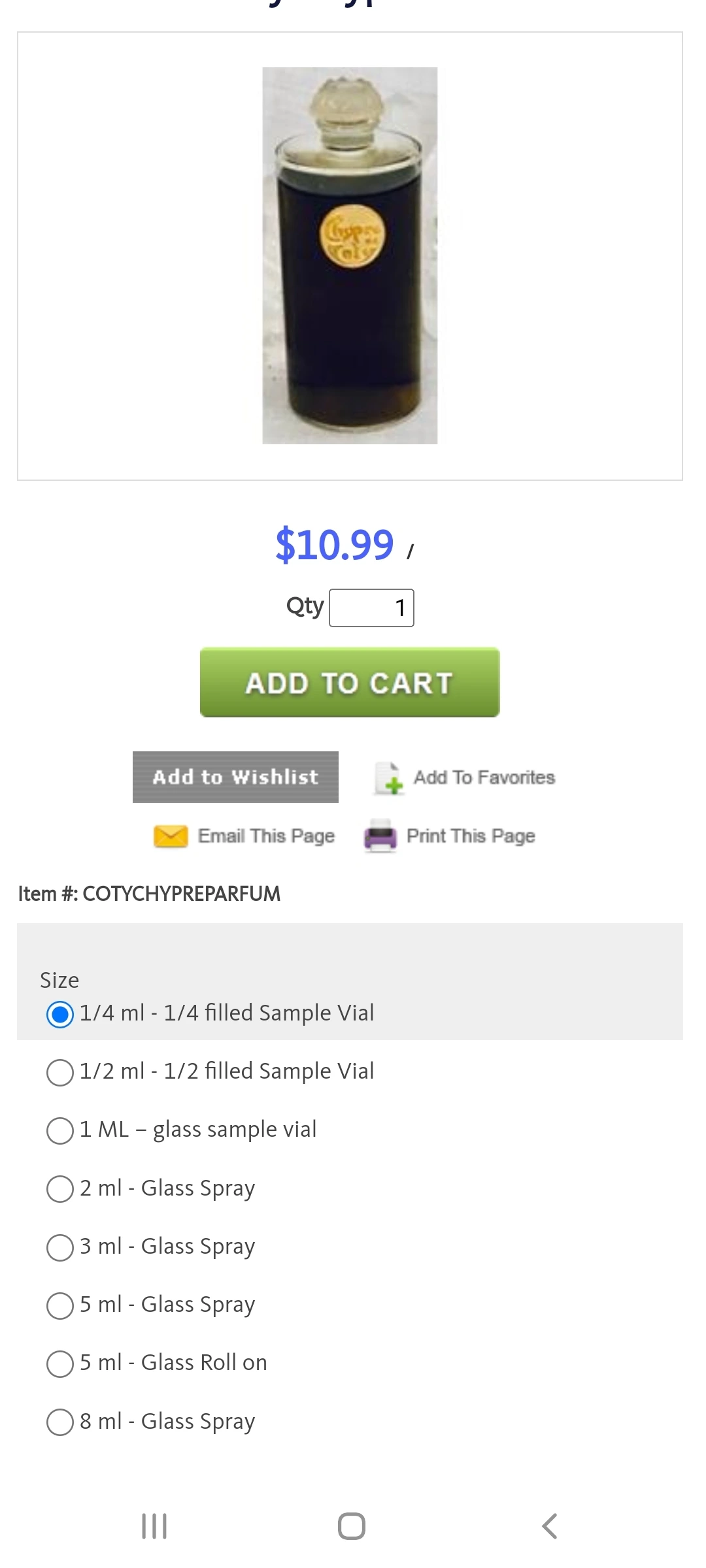The image size is (706, 1568).
Task: Open the Print This Page link
Action: [471, 836]
